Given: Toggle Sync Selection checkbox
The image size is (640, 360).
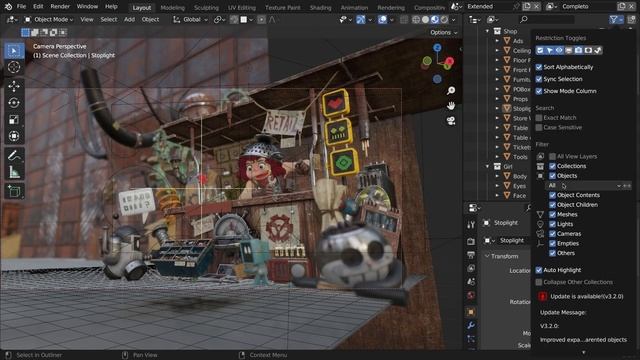Looking at the screenshot, I should coord(539,79).
